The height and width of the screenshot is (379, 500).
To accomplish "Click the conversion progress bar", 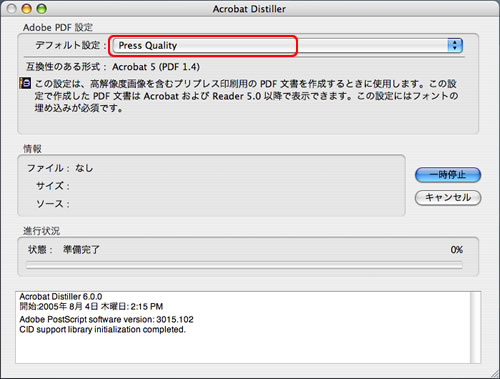I will tap(244, 266).
